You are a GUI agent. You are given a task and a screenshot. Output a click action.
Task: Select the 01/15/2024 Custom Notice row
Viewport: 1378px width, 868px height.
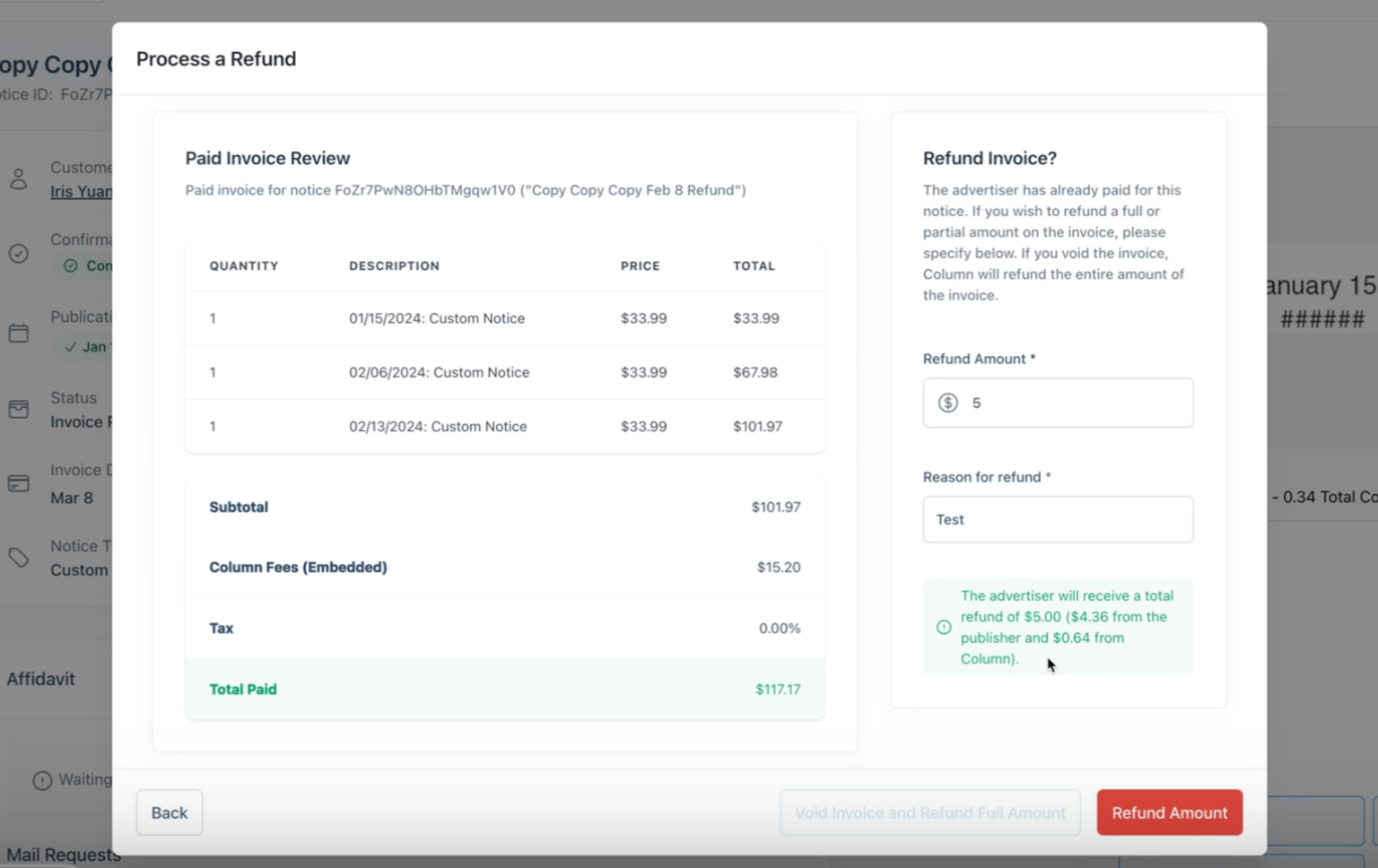(x=504, y=318)
